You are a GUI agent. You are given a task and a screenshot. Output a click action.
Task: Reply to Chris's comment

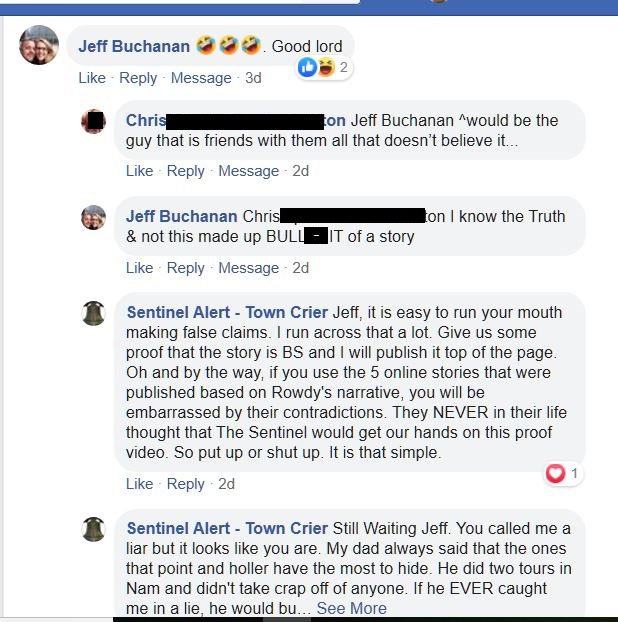186,171
